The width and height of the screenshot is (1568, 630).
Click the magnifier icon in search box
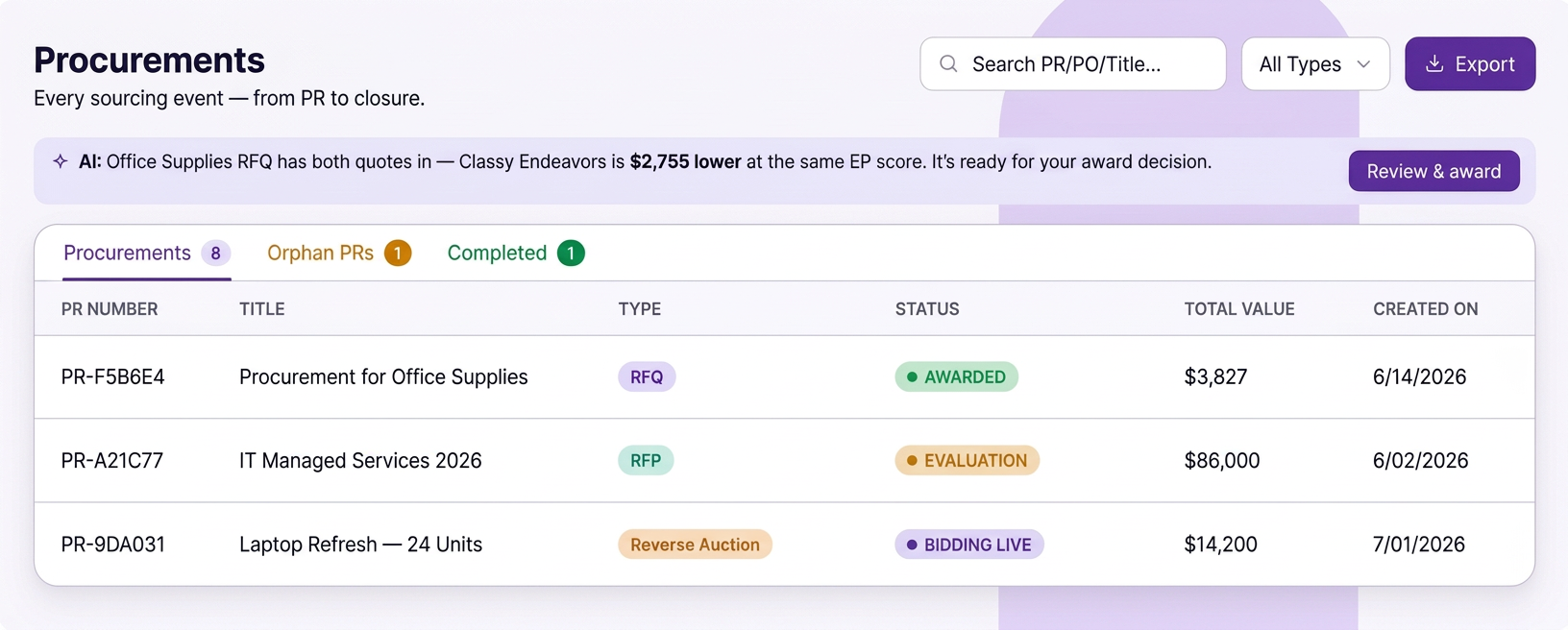pyautogui.click(x=948, y=63)
